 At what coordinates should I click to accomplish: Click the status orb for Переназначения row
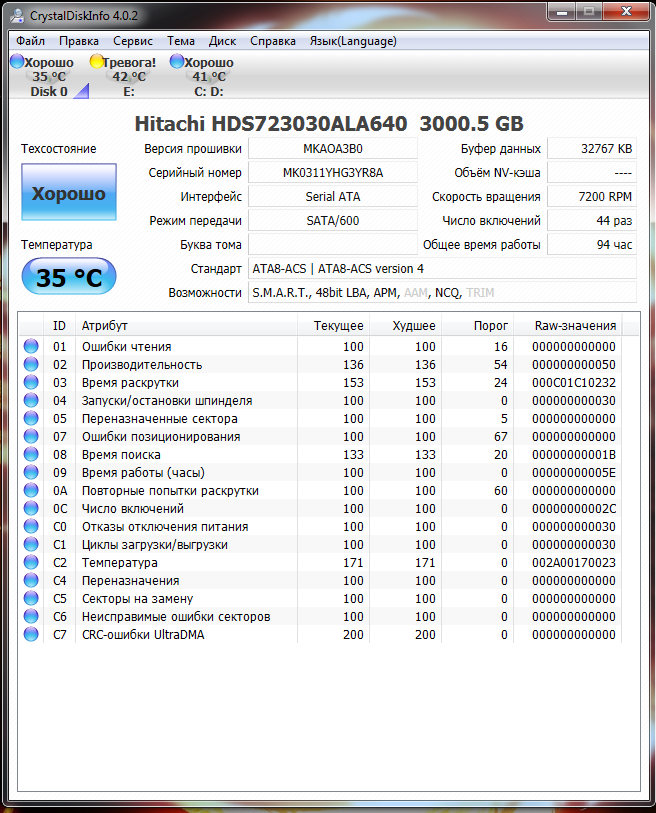31,580
